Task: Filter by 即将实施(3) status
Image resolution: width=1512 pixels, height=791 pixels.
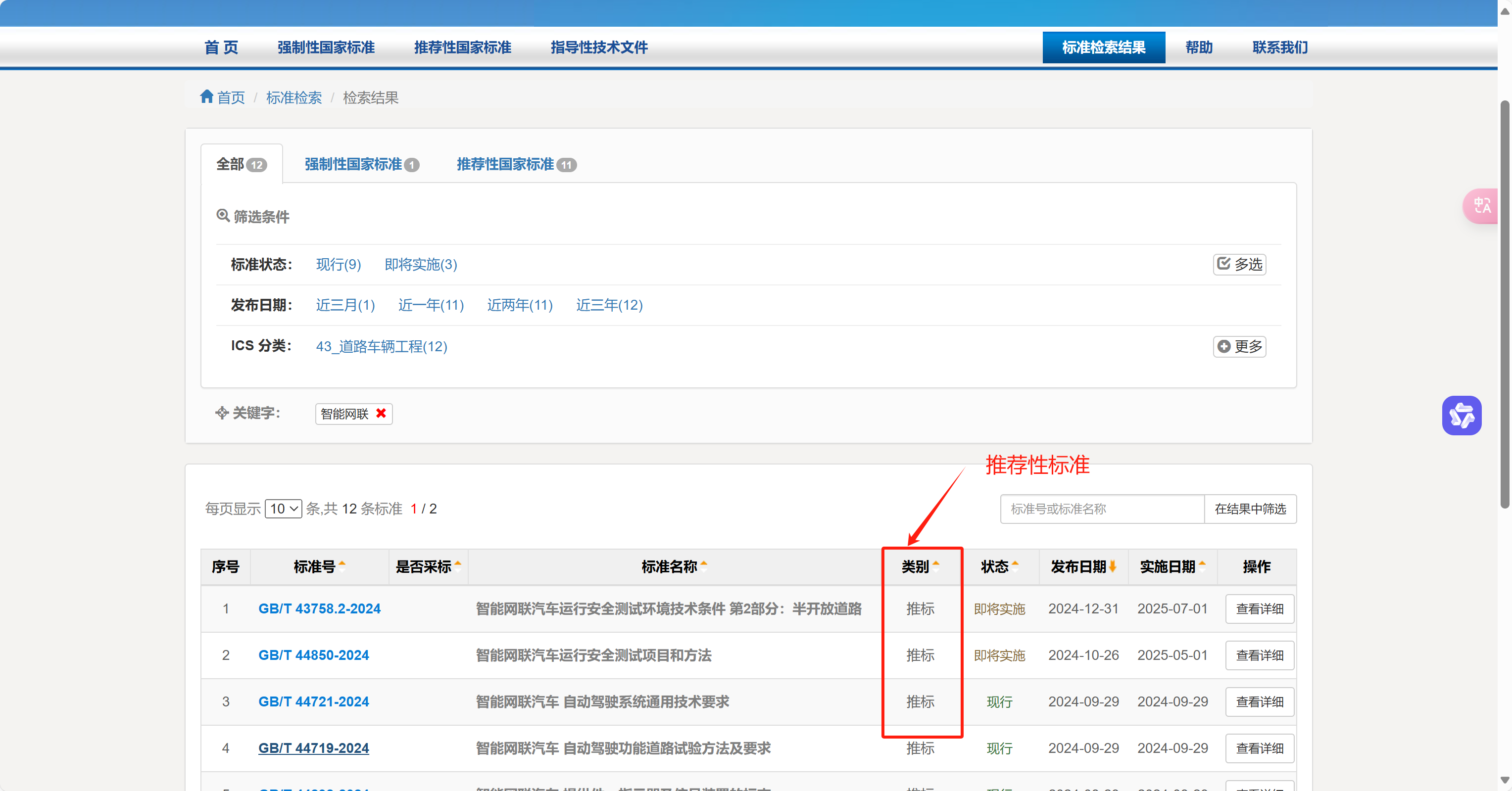Action: click(420, 264)
